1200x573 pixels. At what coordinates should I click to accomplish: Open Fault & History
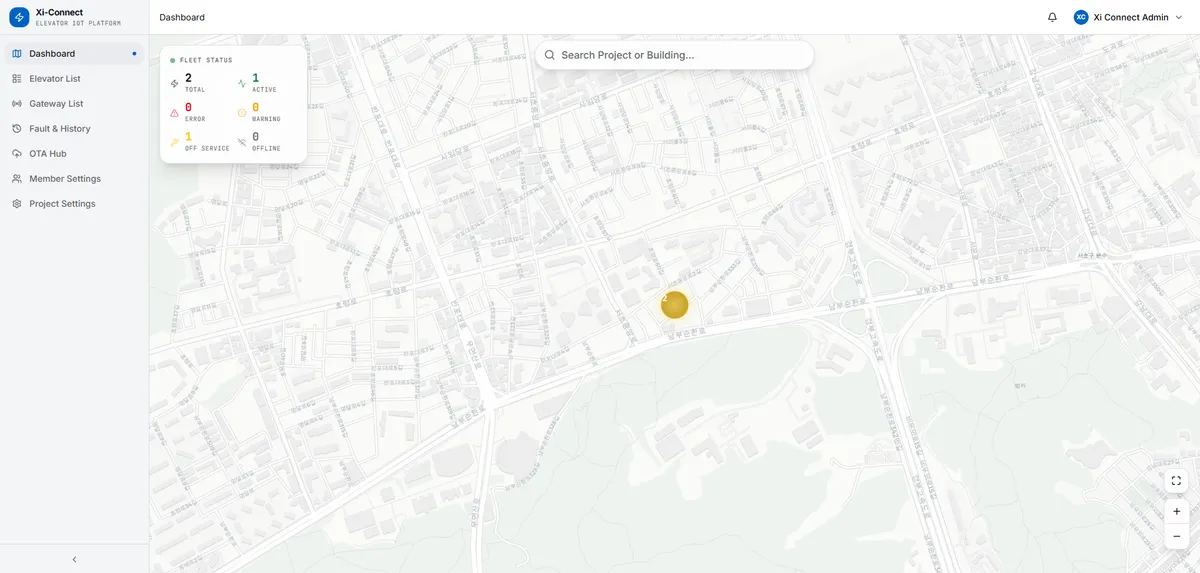(60, 129)
